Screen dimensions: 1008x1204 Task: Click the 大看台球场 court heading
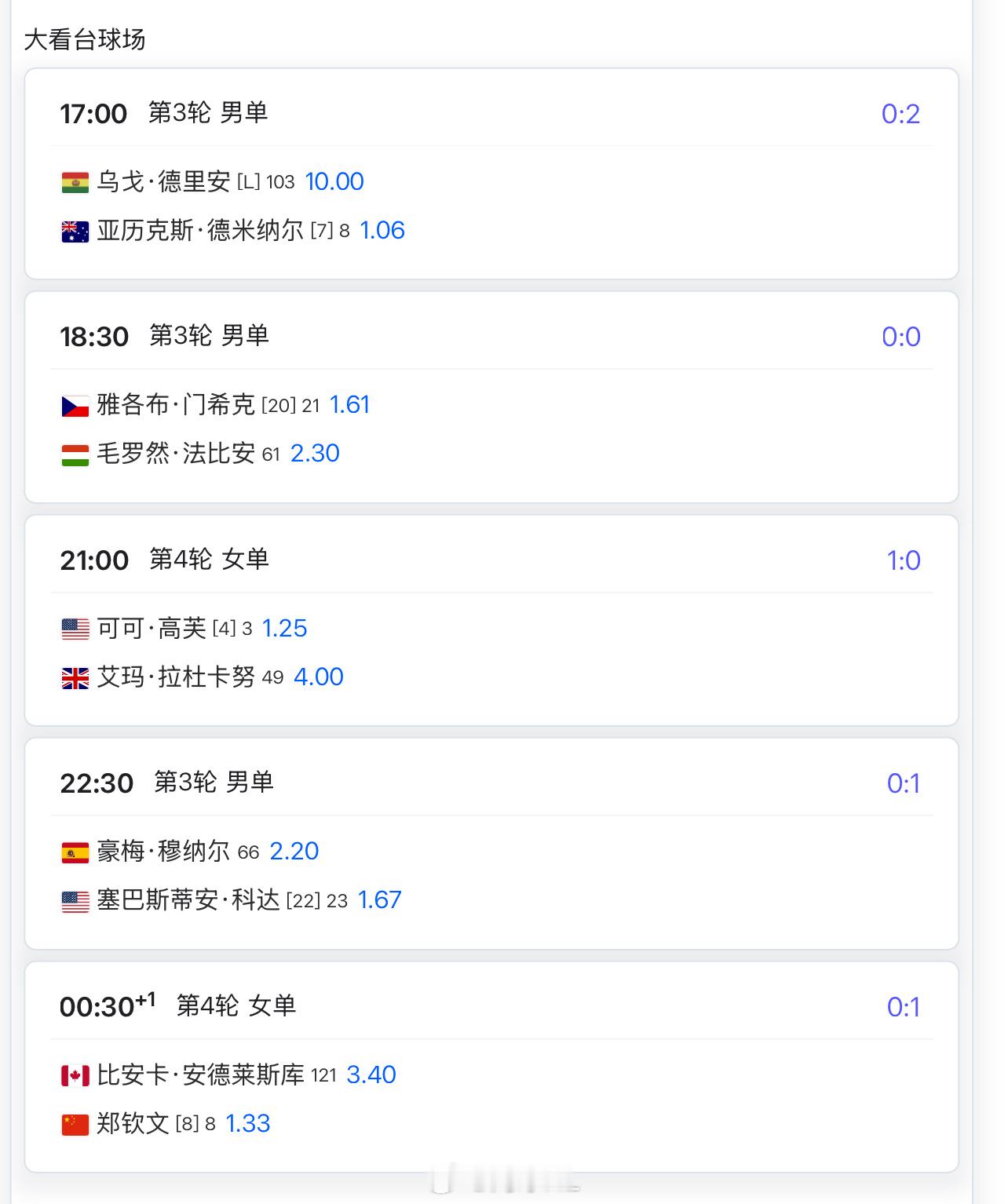85,39
